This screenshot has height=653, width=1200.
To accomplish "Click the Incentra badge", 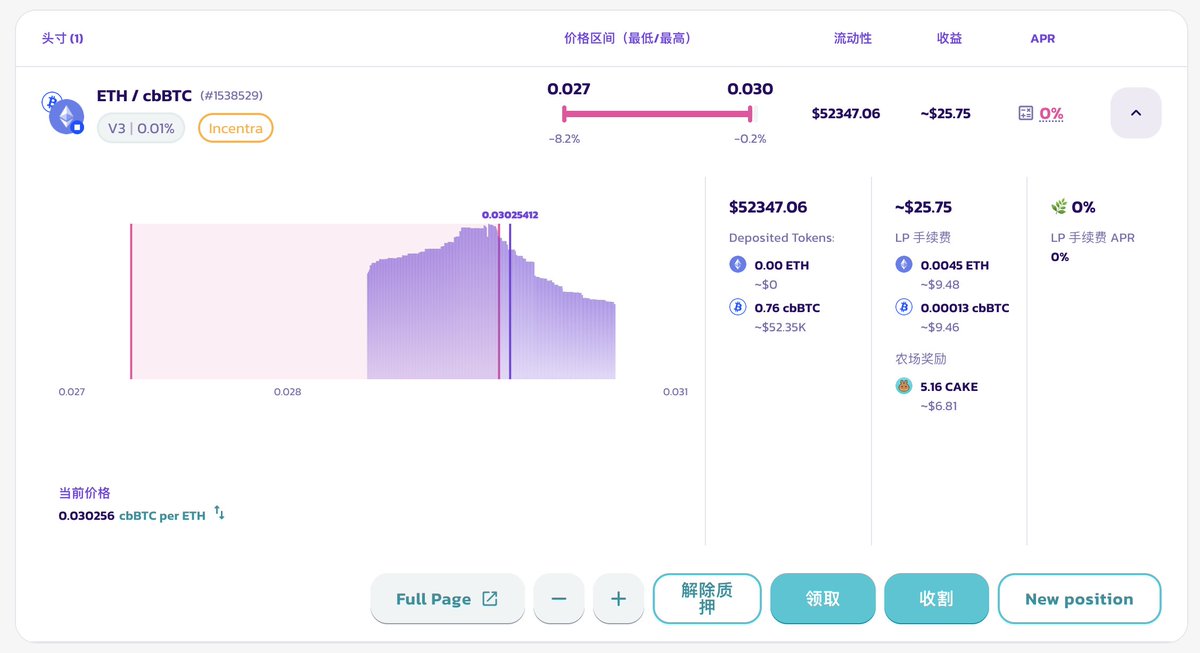I will (235, 128).
